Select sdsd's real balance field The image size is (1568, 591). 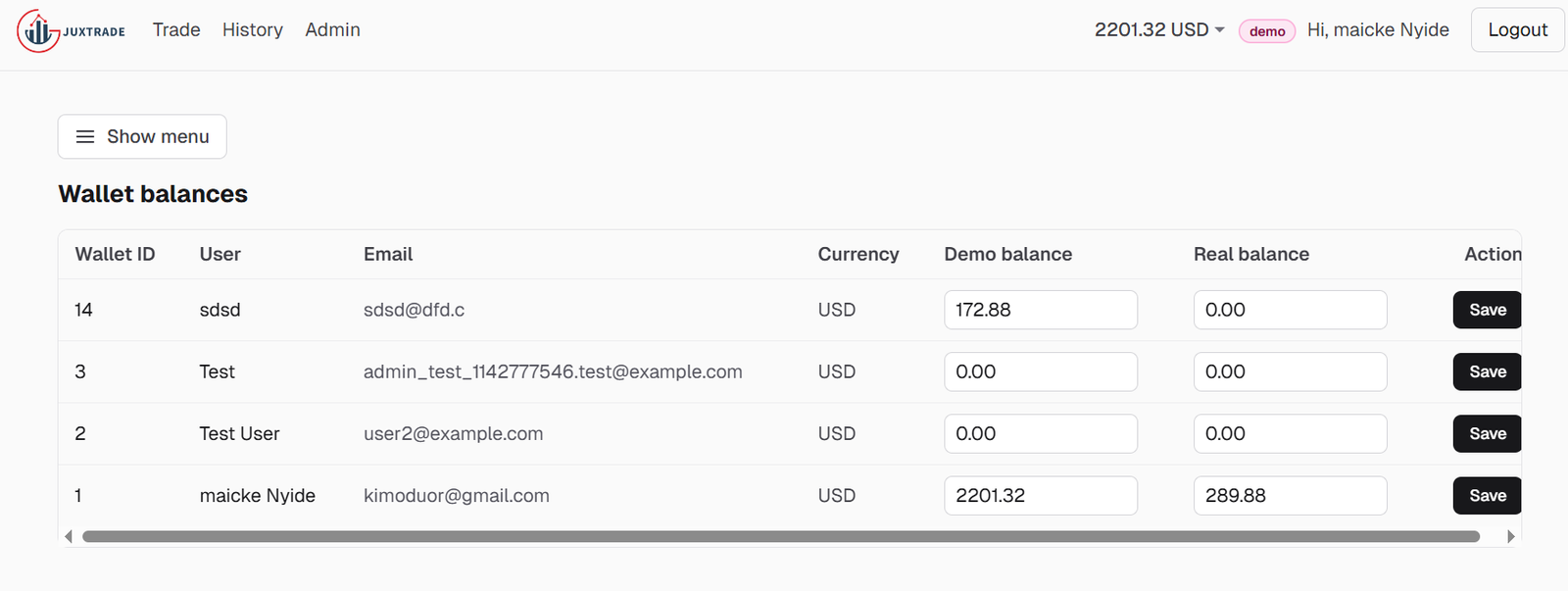(x=1289, y=310)
